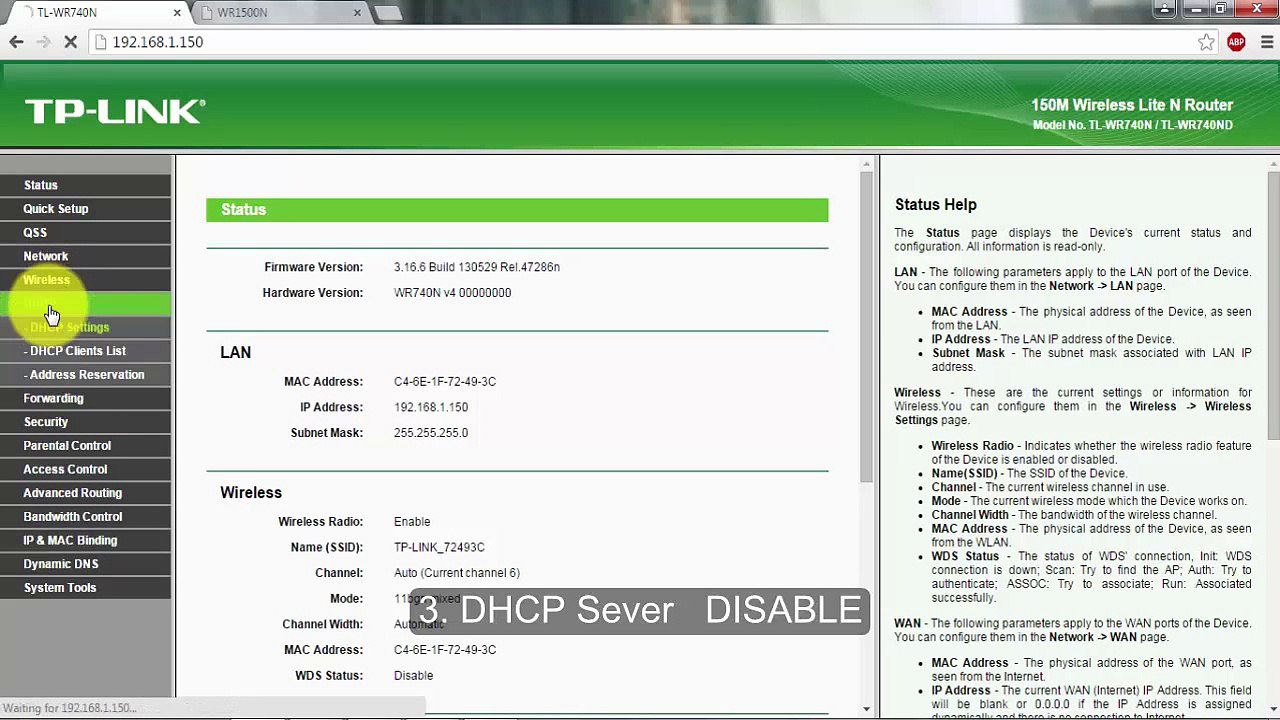The image size is (1280, 720).
Task: Click the Firmware Version label
Action: pyautogui.click(x=313, y=267)
